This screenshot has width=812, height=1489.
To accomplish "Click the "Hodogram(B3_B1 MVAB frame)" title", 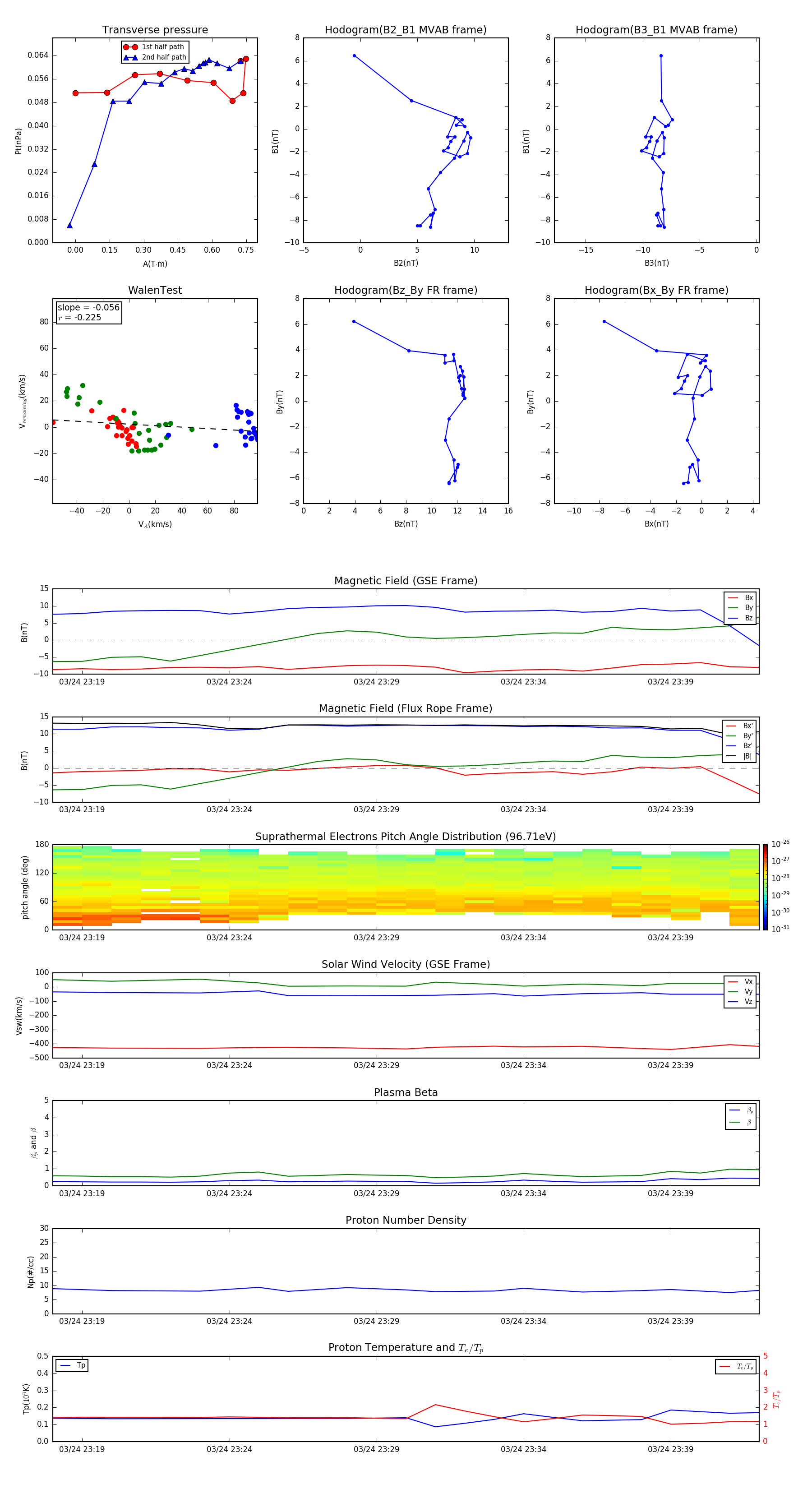I will (656, 30).
